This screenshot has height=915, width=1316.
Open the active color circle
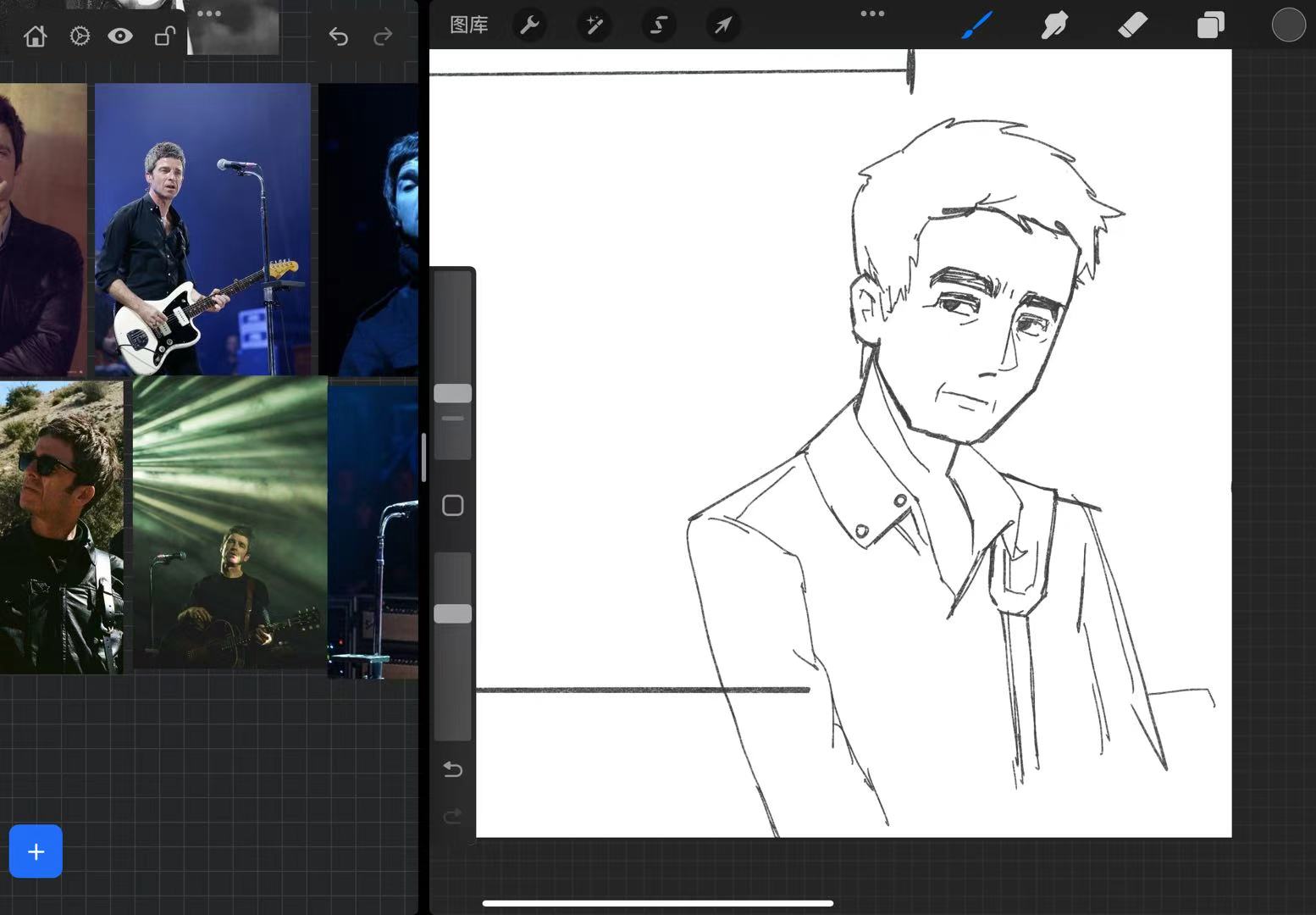click(1288, 25)
